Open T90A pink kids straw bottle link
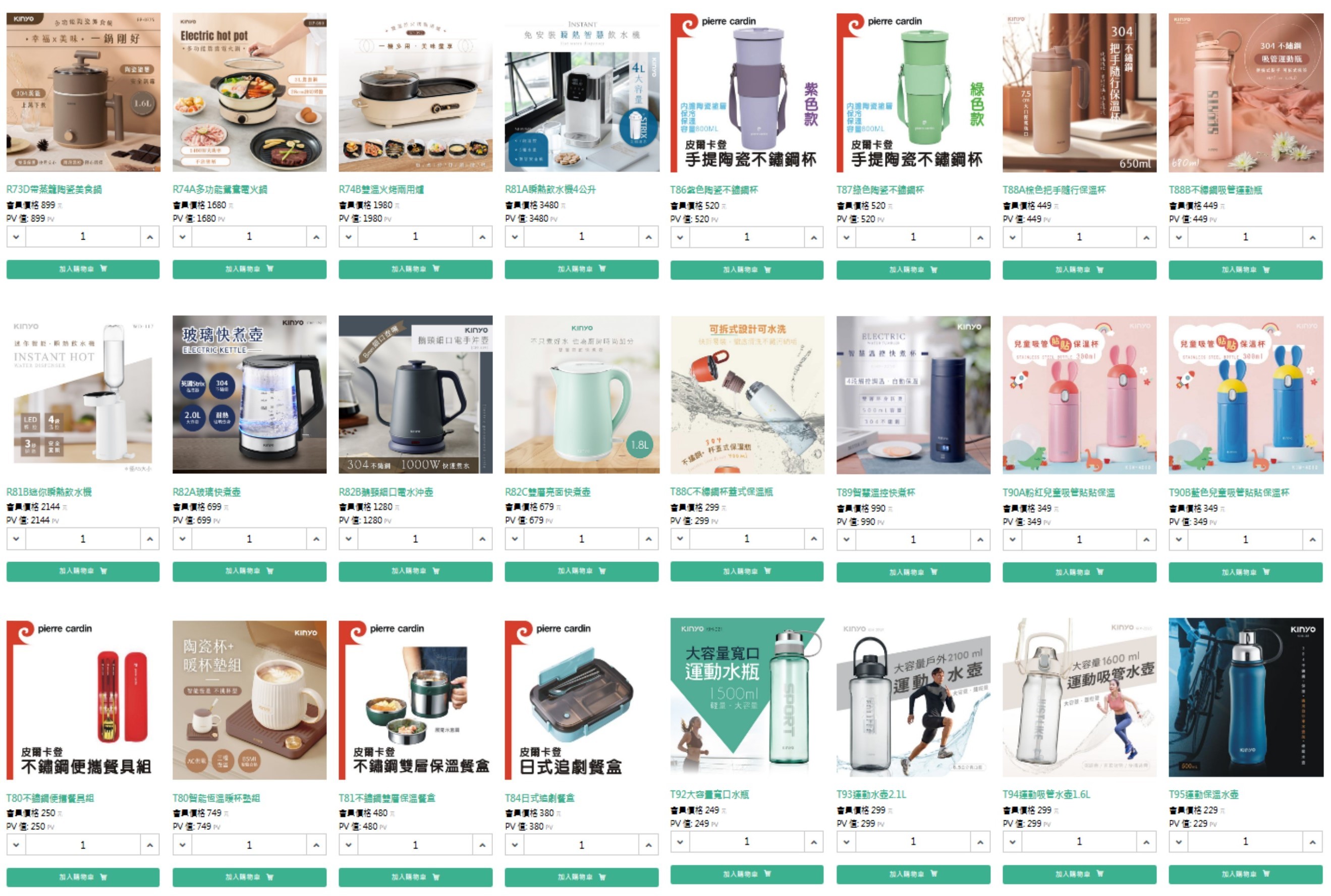The width and height of the screenshot is (1331, 896). click(1059, 492)
